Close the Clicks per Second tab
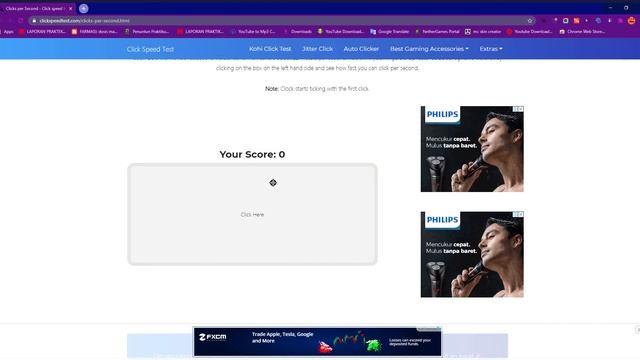The width and height of the screenshot is (640, 360). pos(70,9)
